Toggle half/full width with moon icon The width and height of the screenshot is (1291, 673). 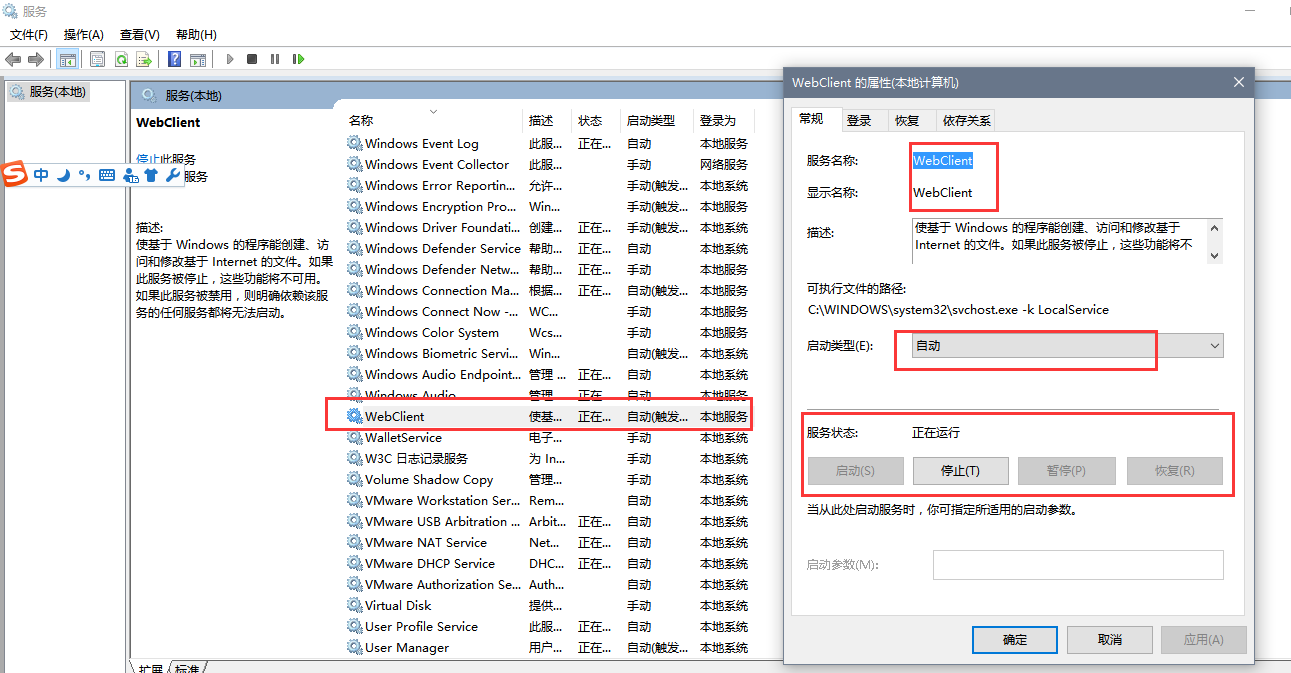tap(63, 175)
